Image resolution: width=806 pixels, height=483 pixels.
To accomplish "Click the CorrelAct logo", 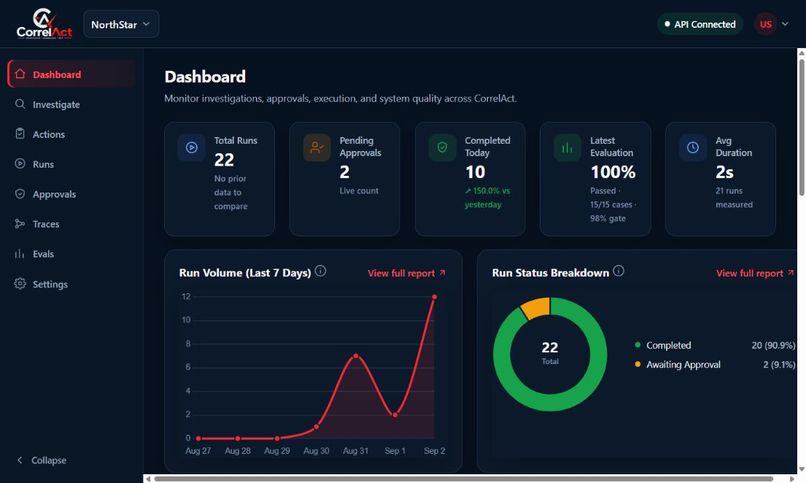I will pos(44,24).
